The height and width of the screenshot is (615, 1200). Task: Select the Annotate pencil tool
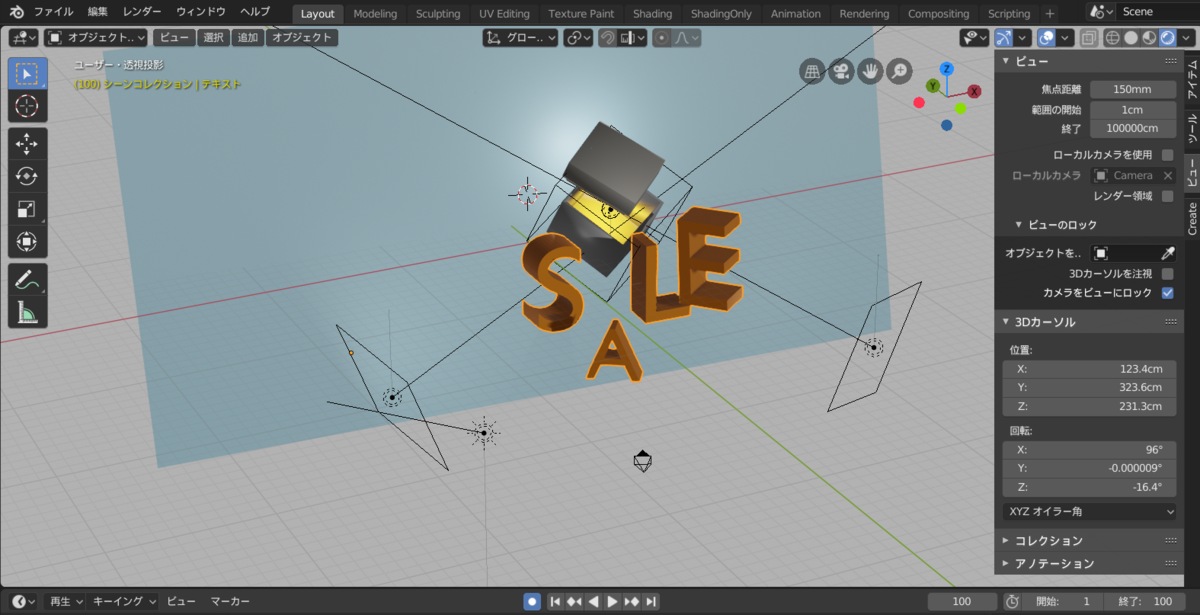click(27, 280)
